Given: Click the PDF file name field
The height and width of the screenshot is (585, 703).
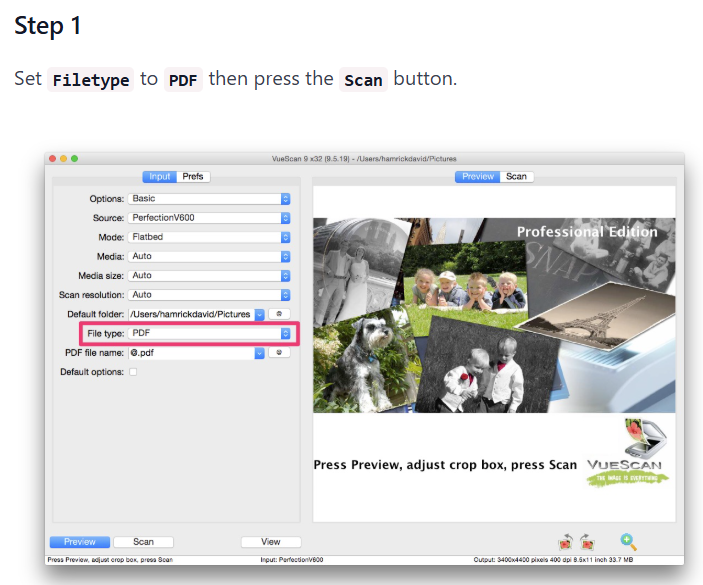Looking at the screenshot, I should [x=192, y=353].
